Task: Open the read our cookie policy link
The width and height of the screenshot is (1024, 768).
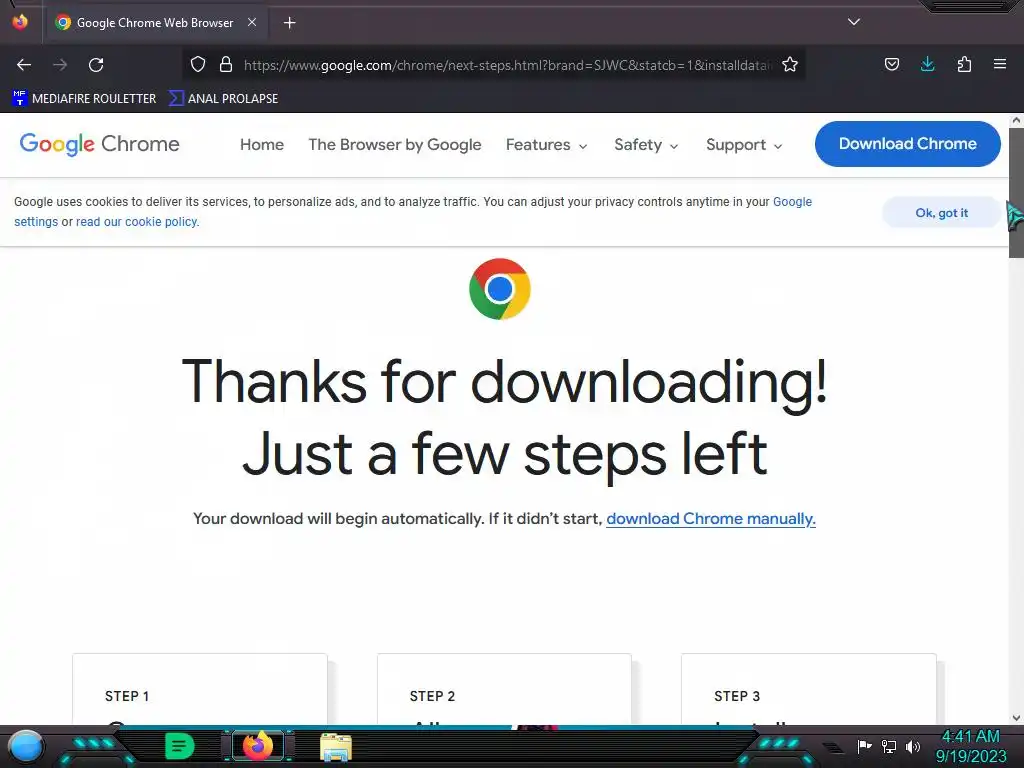Action: tap(137, 221)
